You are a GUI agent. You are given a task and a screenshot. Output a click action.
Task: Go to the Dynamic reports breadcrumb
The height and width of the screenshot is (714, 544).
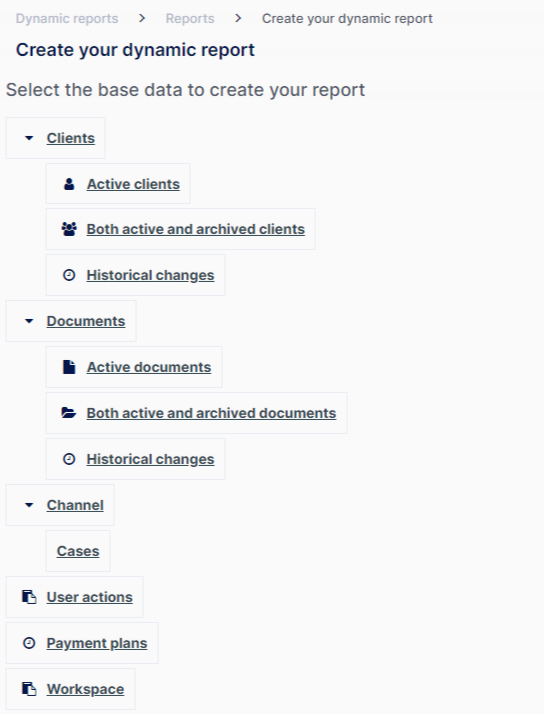67,19
